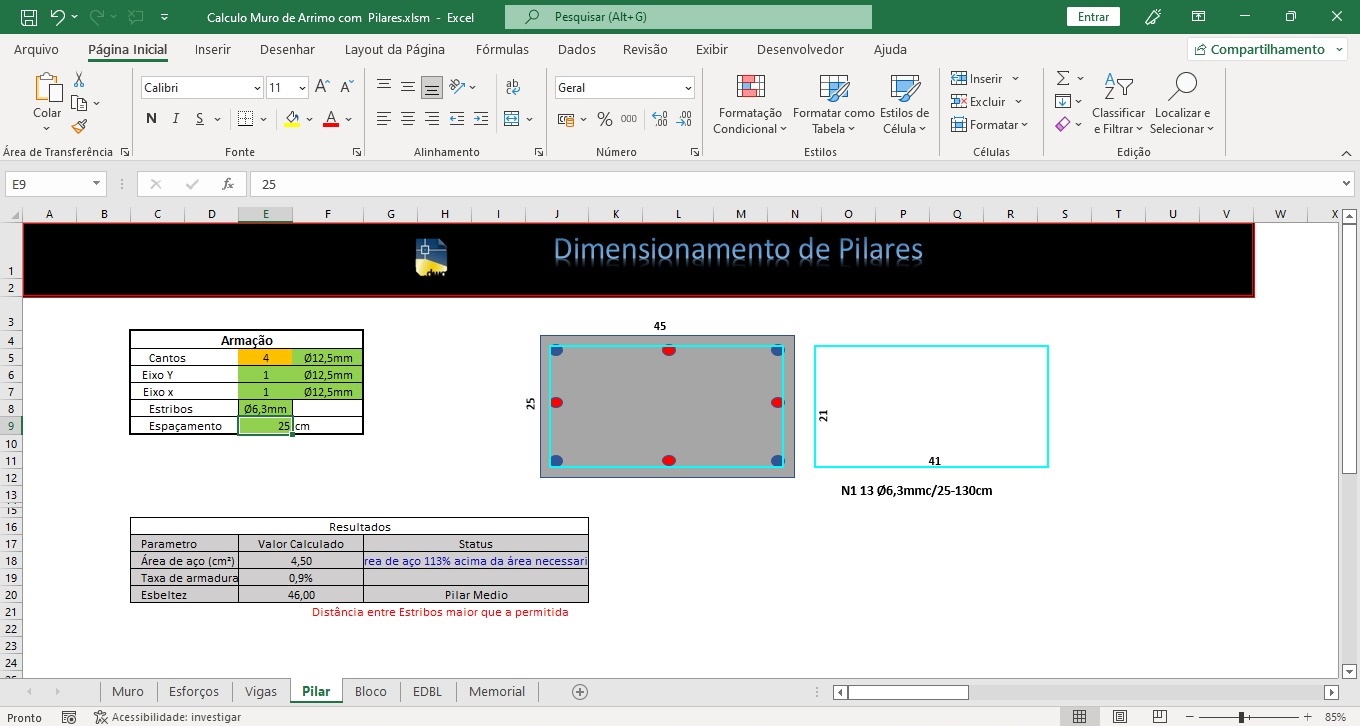Toggle left text alignment
This screenshot has height=726, width=1360.
click(x=384, y=119)
